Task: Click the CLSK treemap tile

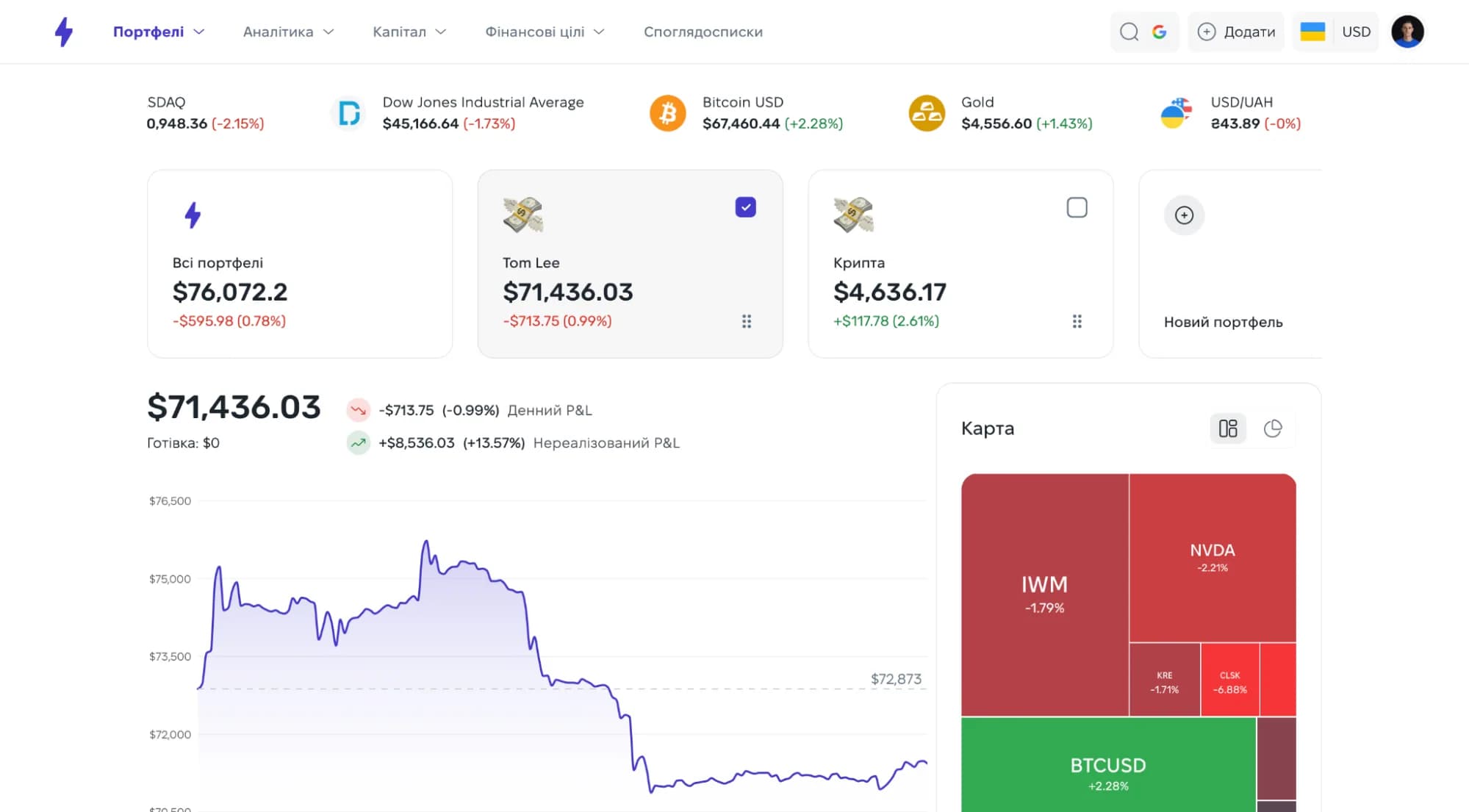Action: coord(1230,680)
